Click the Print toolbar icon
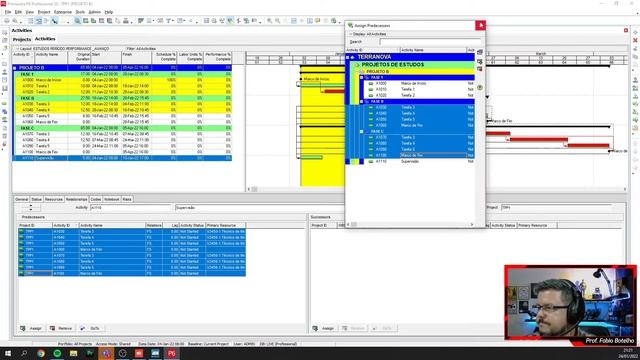640x360 pixels. (7, 21)
